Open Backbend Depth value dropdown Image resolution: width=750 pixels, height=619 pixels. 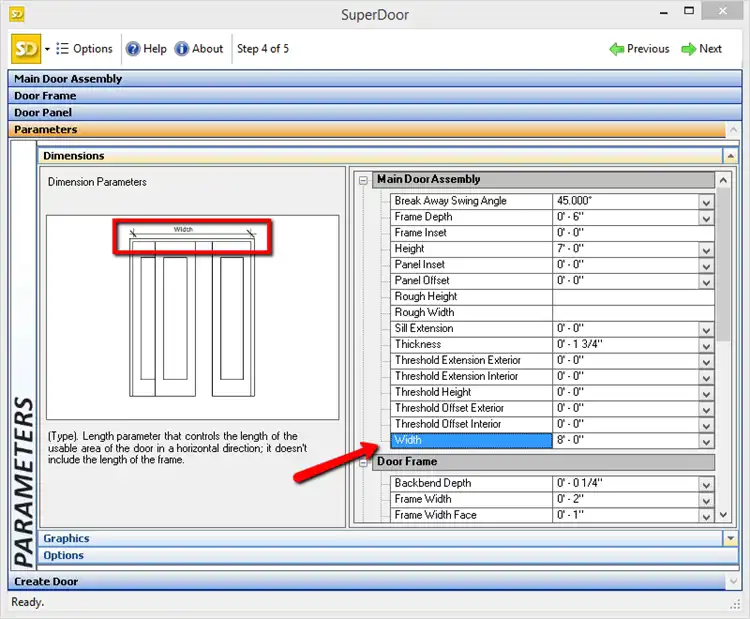[x=706, y=484]
